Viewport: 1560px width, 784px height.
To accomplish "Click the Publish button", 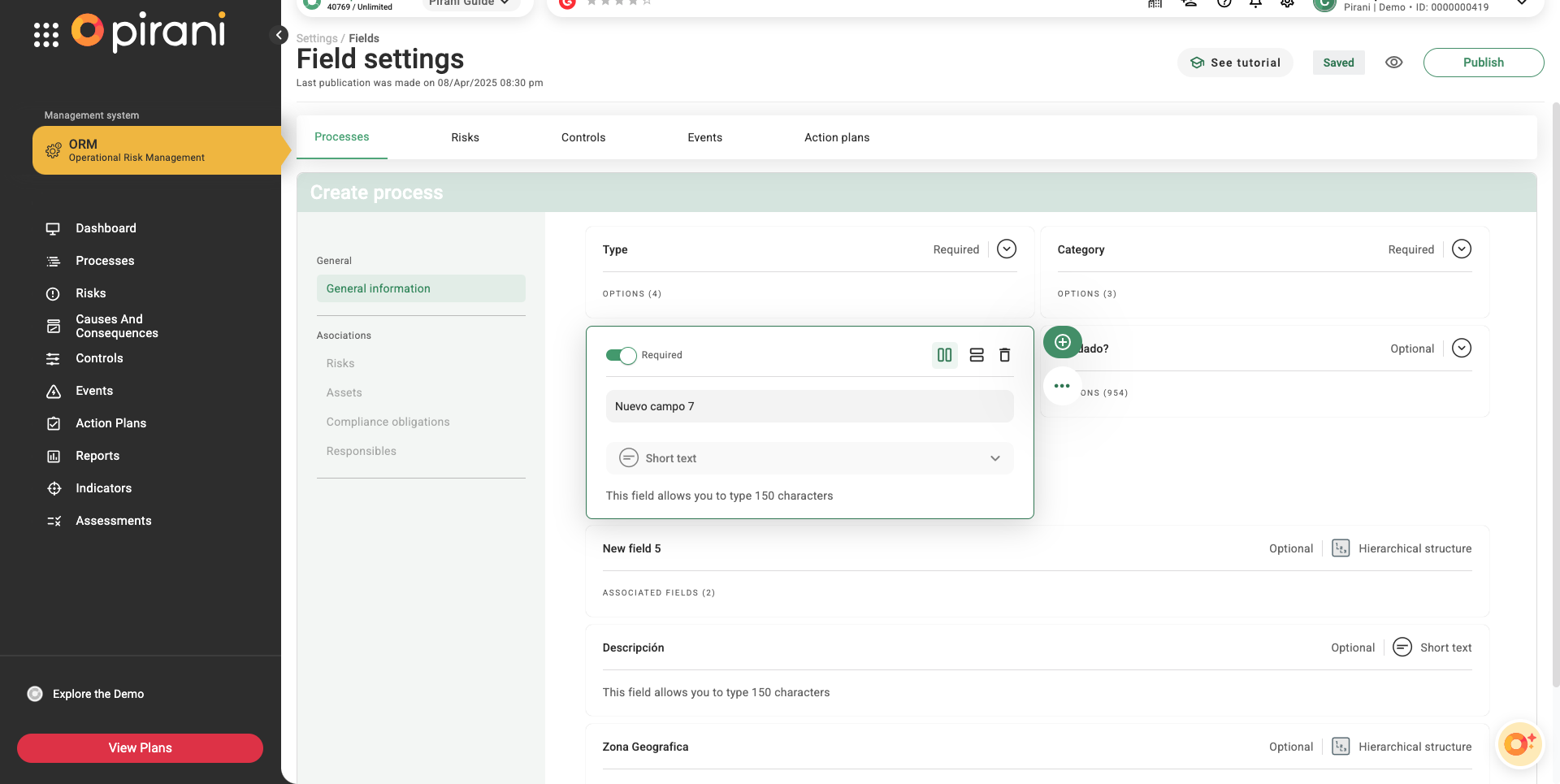I will pyautogui.click(x=1483, y=63).
